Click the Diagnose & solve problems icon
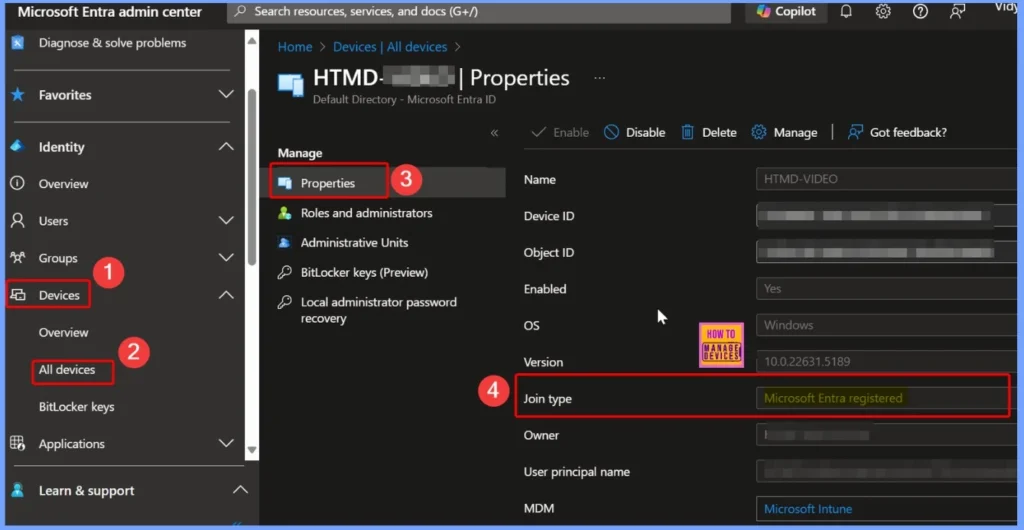This screenshot has width=1024, height=530. (x=18, y=43)
